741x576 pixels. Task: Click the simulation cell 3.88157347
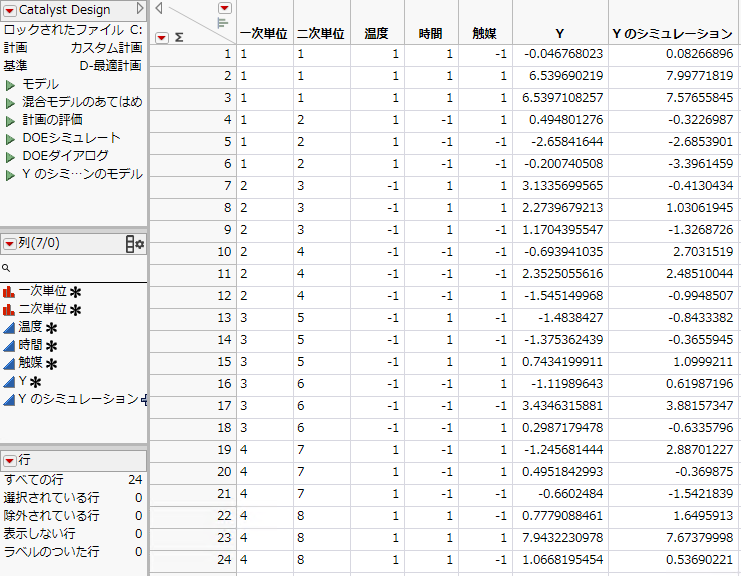[x=673, y=406]
